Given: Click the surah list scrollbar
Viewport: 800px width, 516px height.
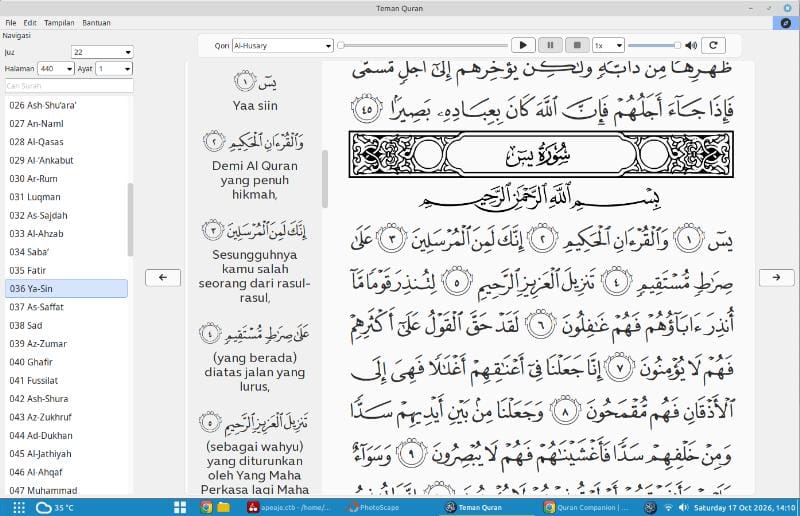Looking at the screenshot, I should pos(131,219).
